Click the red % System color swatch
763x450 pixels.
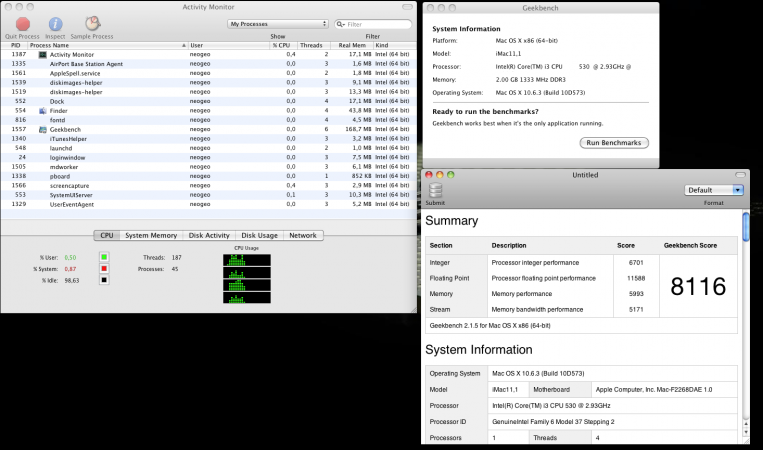tap(104, 269)
